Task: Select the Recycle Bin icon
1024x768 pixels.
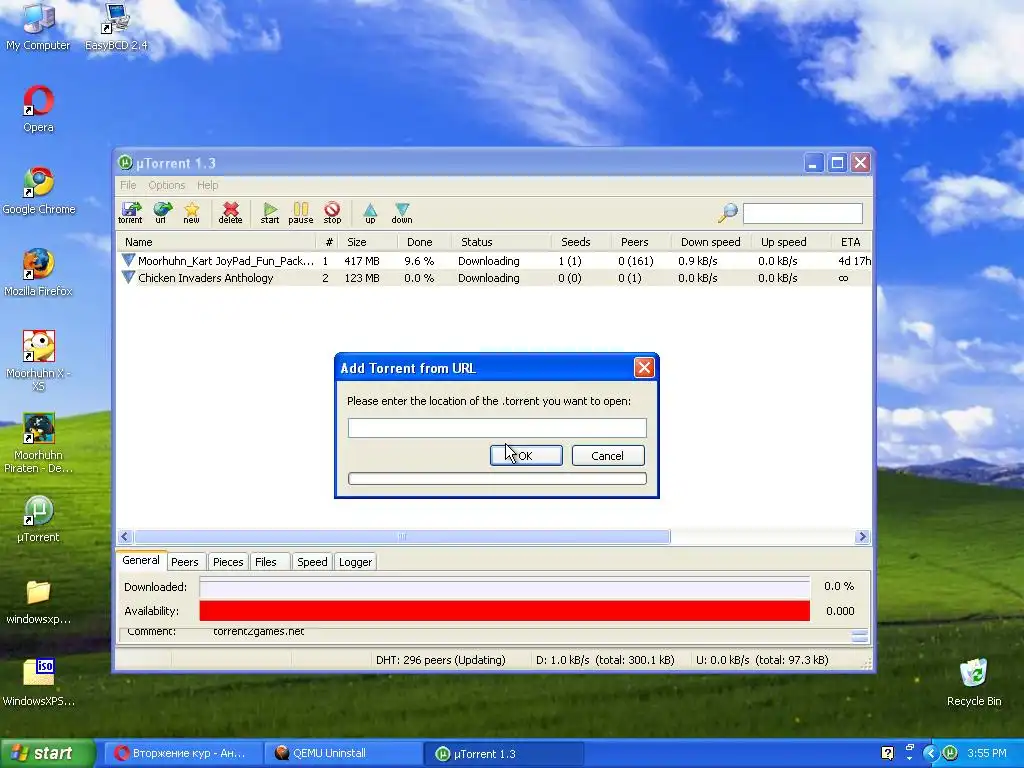Action: point(974,683)
